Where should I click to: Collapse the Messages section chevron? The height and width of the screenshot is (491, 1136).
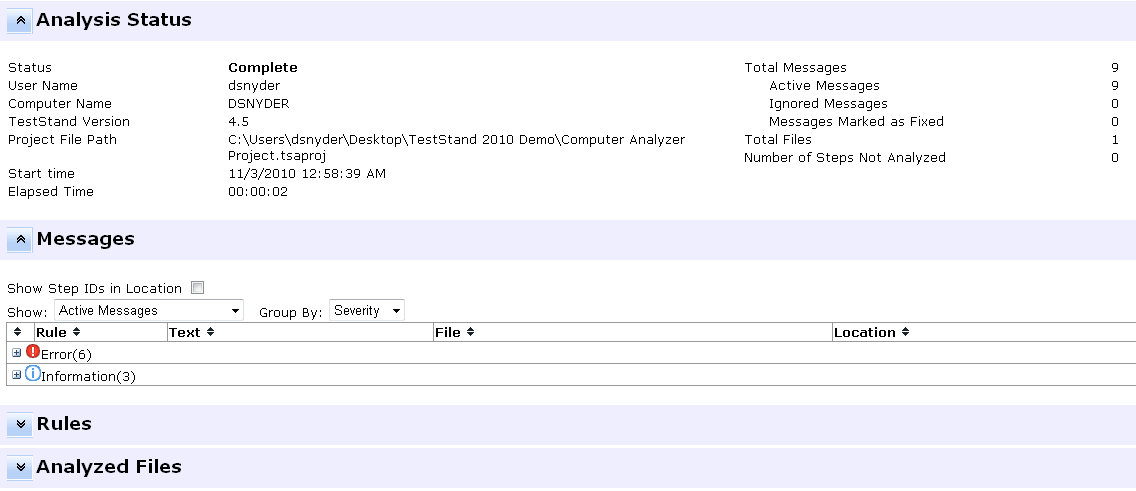point(20,240)
